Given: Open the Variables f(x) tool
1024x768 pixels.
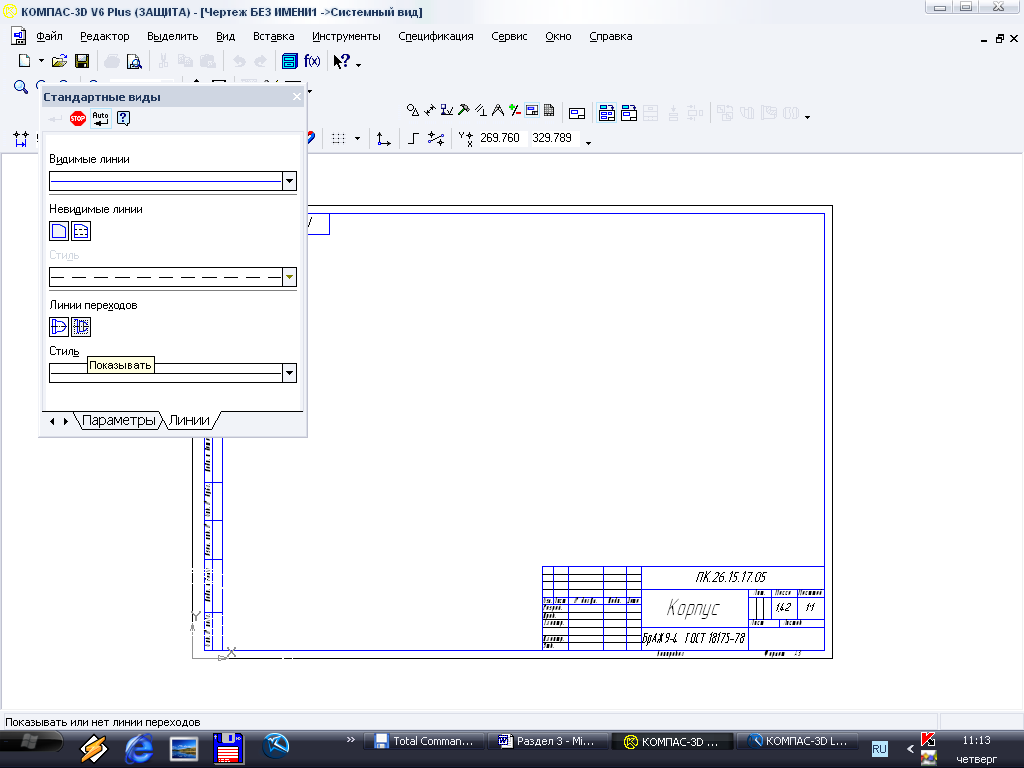Looking at the screenshot, I should pyautogui.click(x=312, y=61).
